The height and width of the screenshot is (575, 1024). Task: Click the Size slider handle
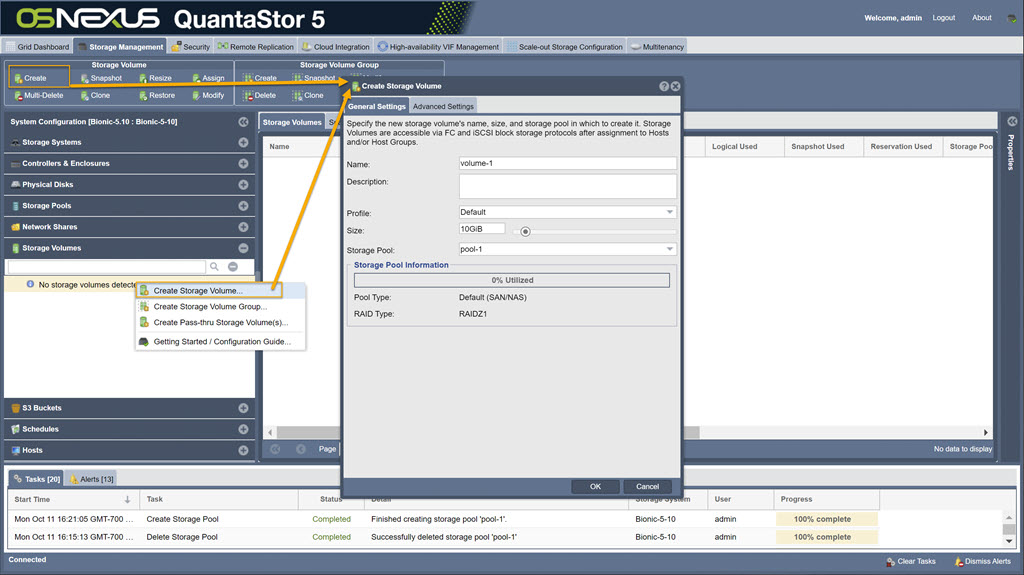tap(525, 231)
